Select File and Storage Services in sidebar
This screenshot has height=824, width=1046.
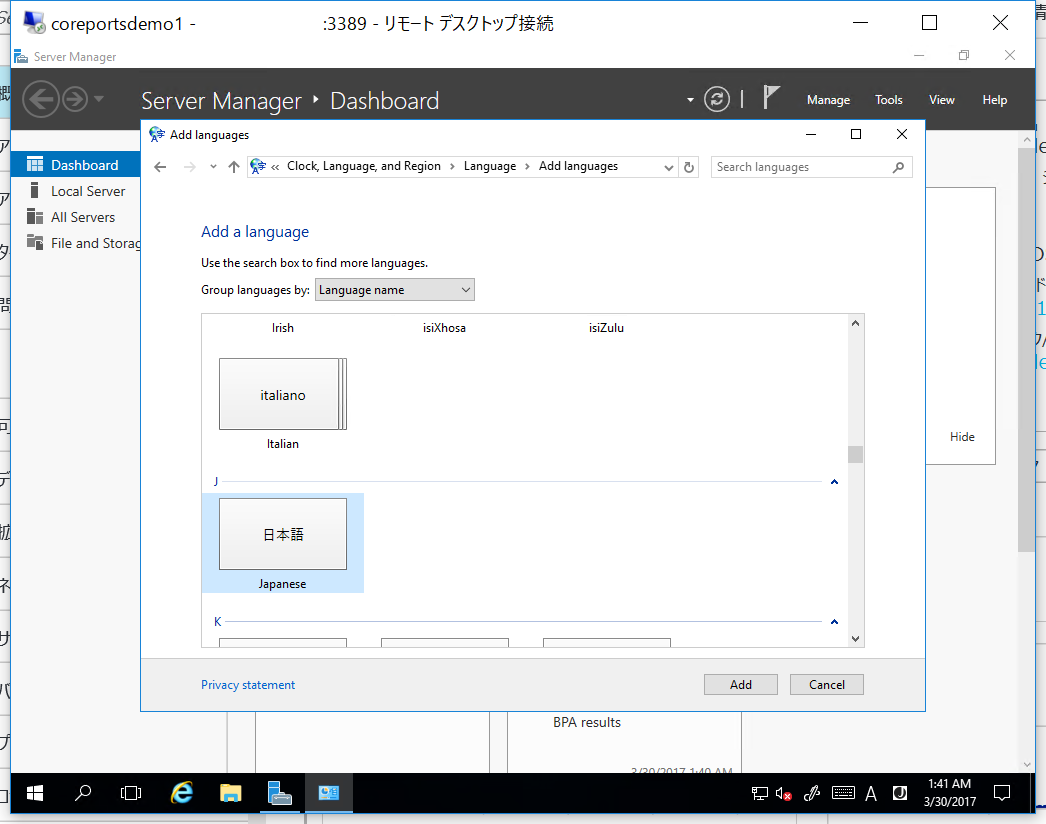[75, 243]
